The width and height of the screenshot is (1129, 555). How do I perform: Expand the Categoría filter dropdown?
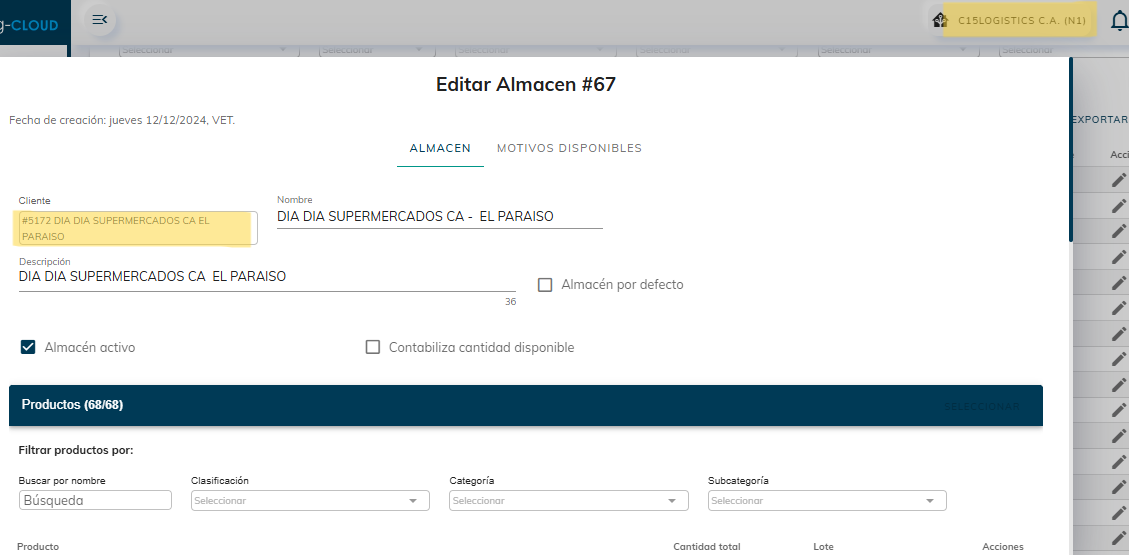point(568,500)
